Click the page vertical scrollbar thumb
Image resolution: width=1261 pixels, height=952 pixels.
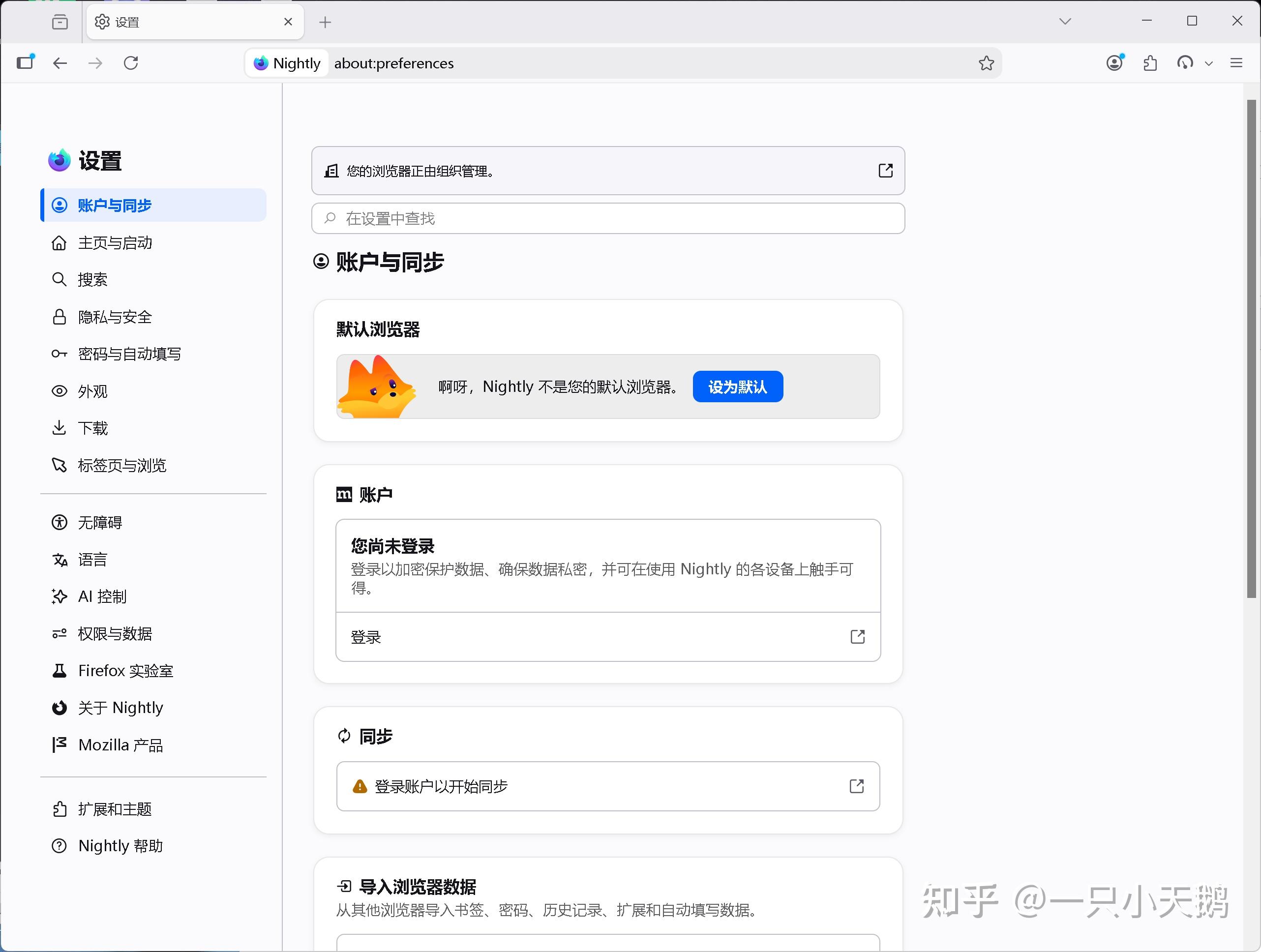click(x=1251, y=349)
